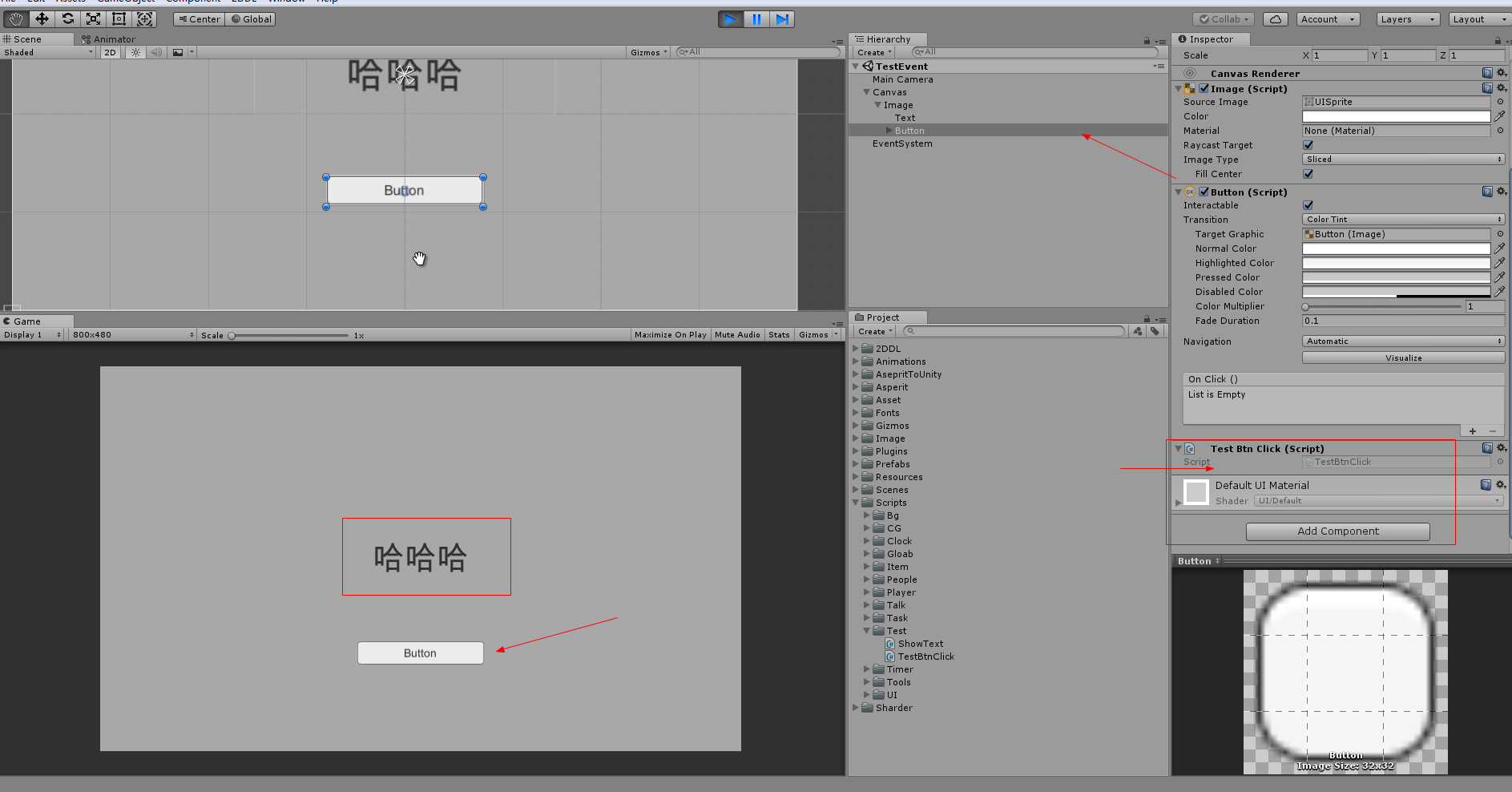This screenshot has width=1512, height=792.
Task: Open Navigation Automatic dropdown
Action: [x=1403, y=341]
